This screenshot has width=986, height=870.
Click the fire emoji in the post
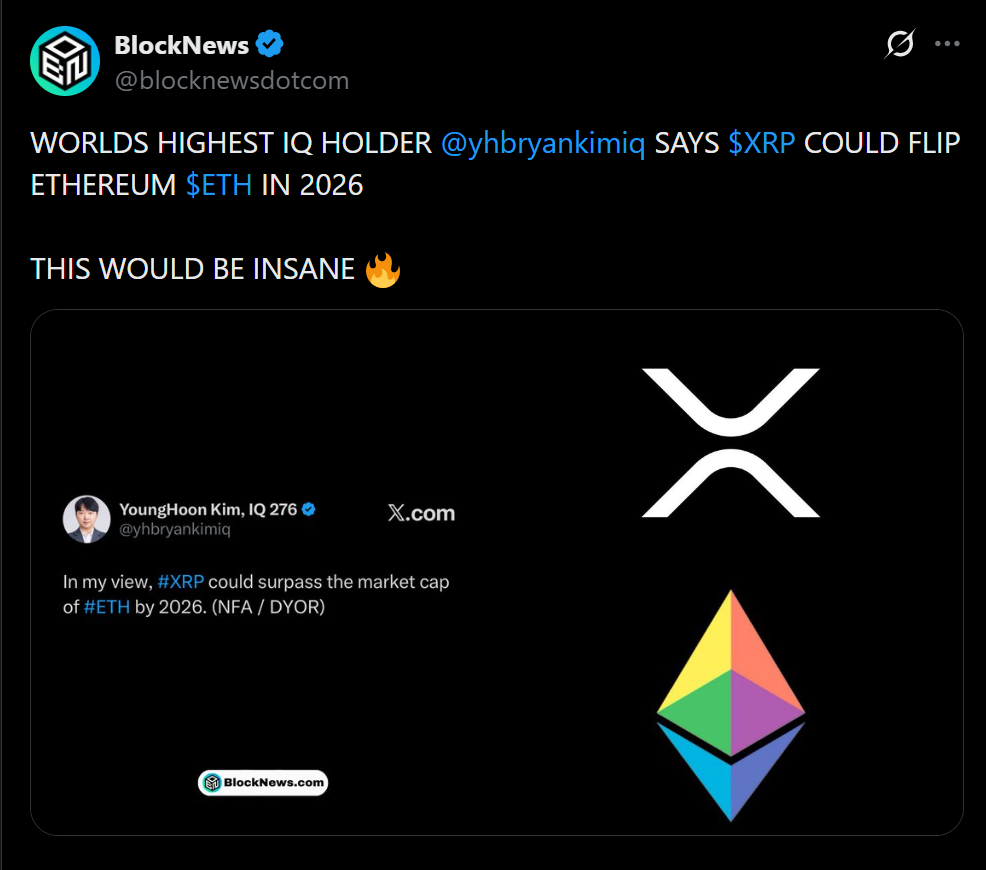coord(382,269)
